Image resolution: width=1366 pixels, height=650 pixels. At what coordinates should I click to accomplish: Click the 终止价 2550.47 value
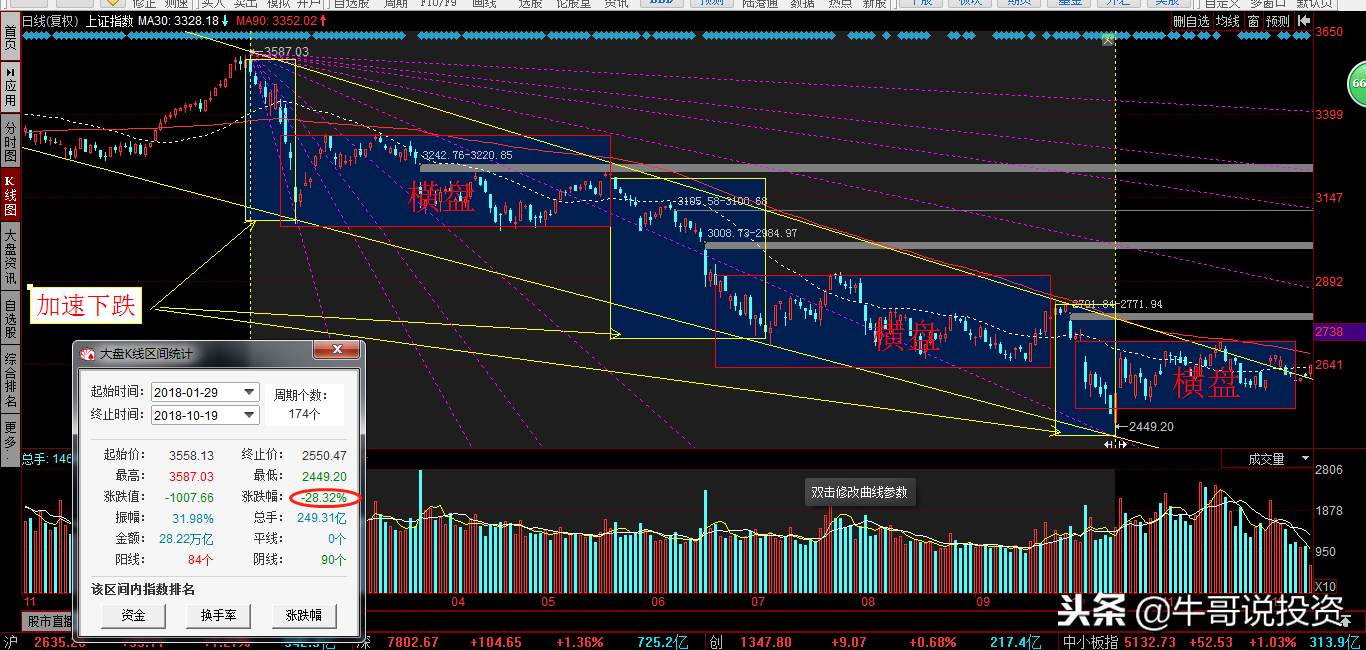tap(324, 455)
